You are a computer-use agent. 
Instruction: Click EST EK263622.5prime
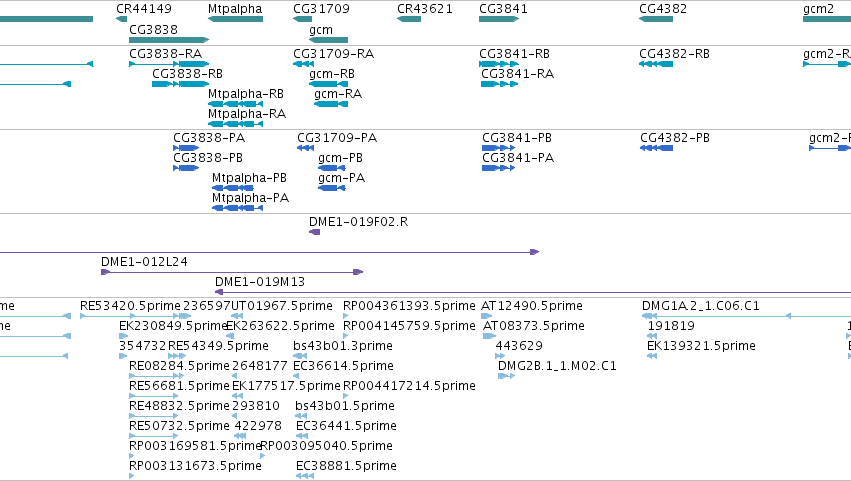(x=280, y=326)
